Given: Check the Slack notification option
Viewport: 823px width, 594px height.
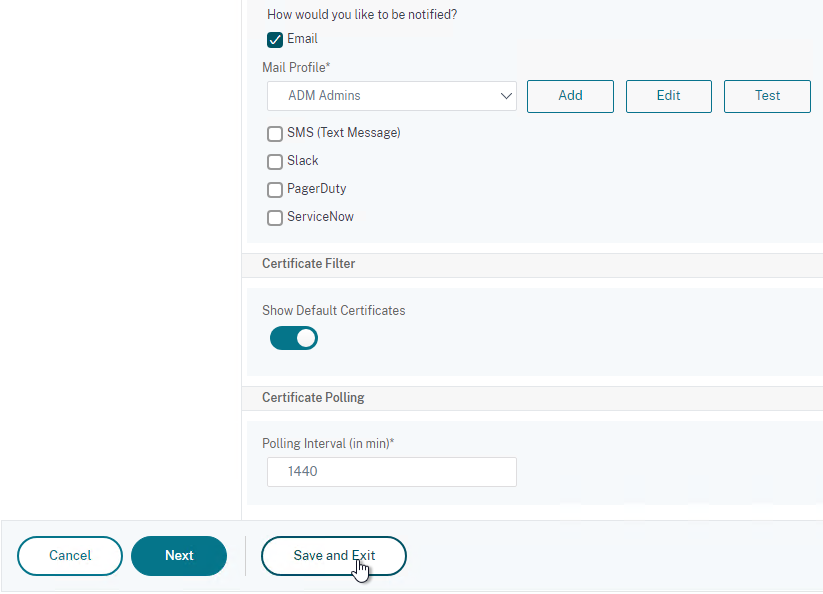Looking at the screenshot, I should (275, 162).
